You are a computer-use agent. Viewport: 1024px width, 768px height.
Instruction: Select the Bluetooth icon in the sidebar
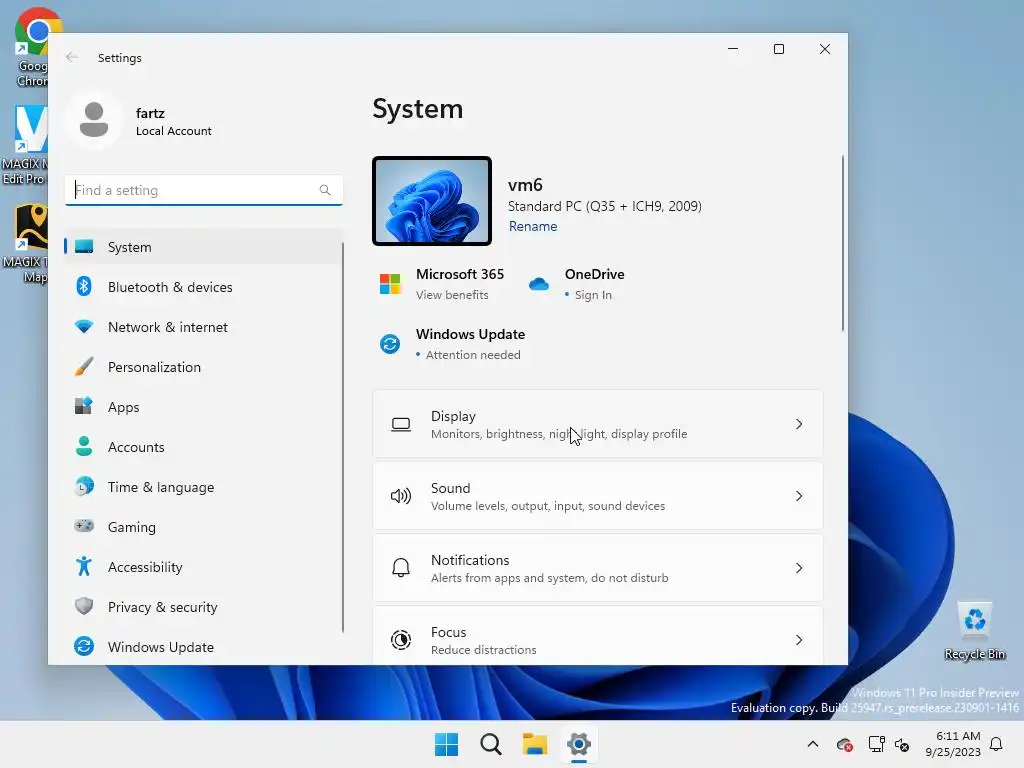coord(84,286)
